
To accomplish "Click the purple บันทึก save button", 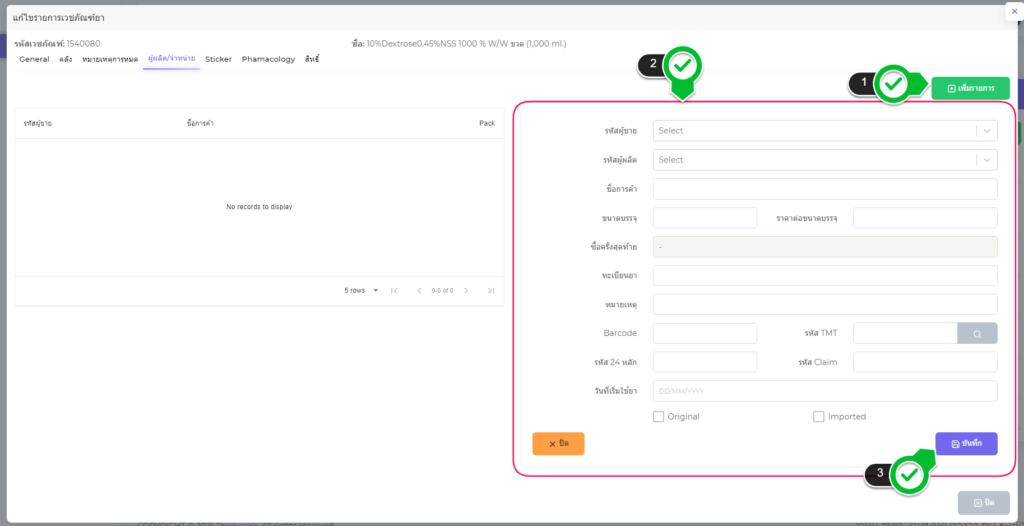I will tap(966, 443).
